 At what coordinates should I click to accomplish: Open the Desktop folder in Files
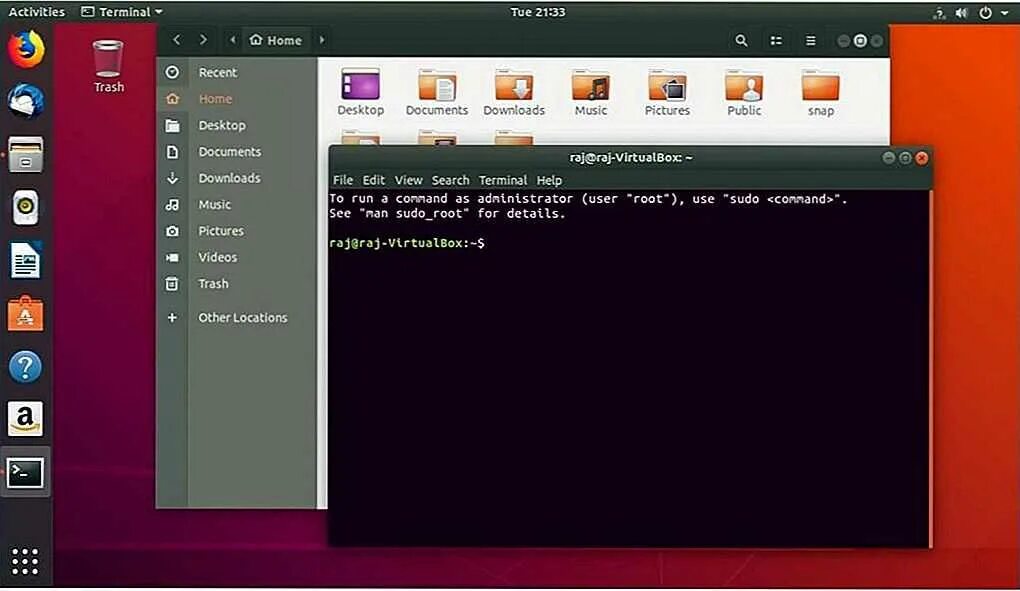pos(360,92)
